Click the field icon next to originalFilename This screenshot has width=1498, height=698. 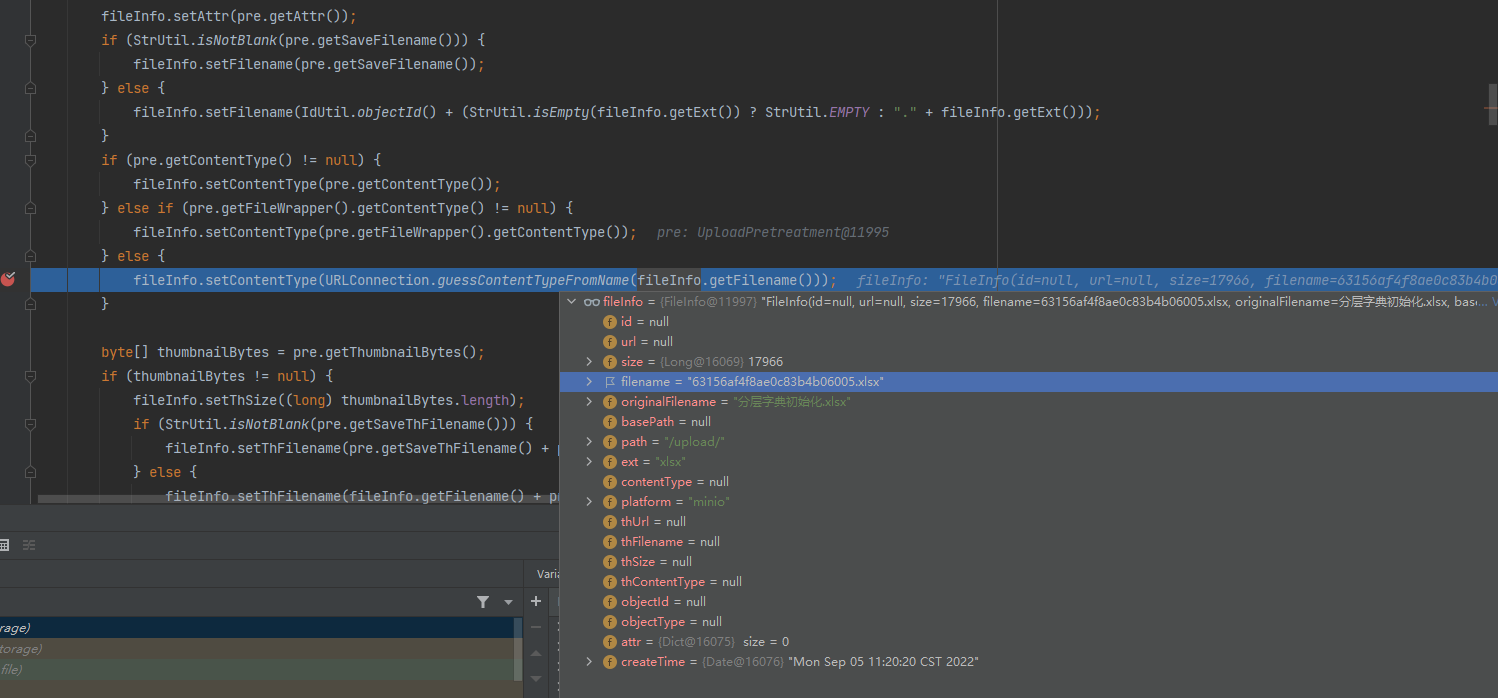610,401
